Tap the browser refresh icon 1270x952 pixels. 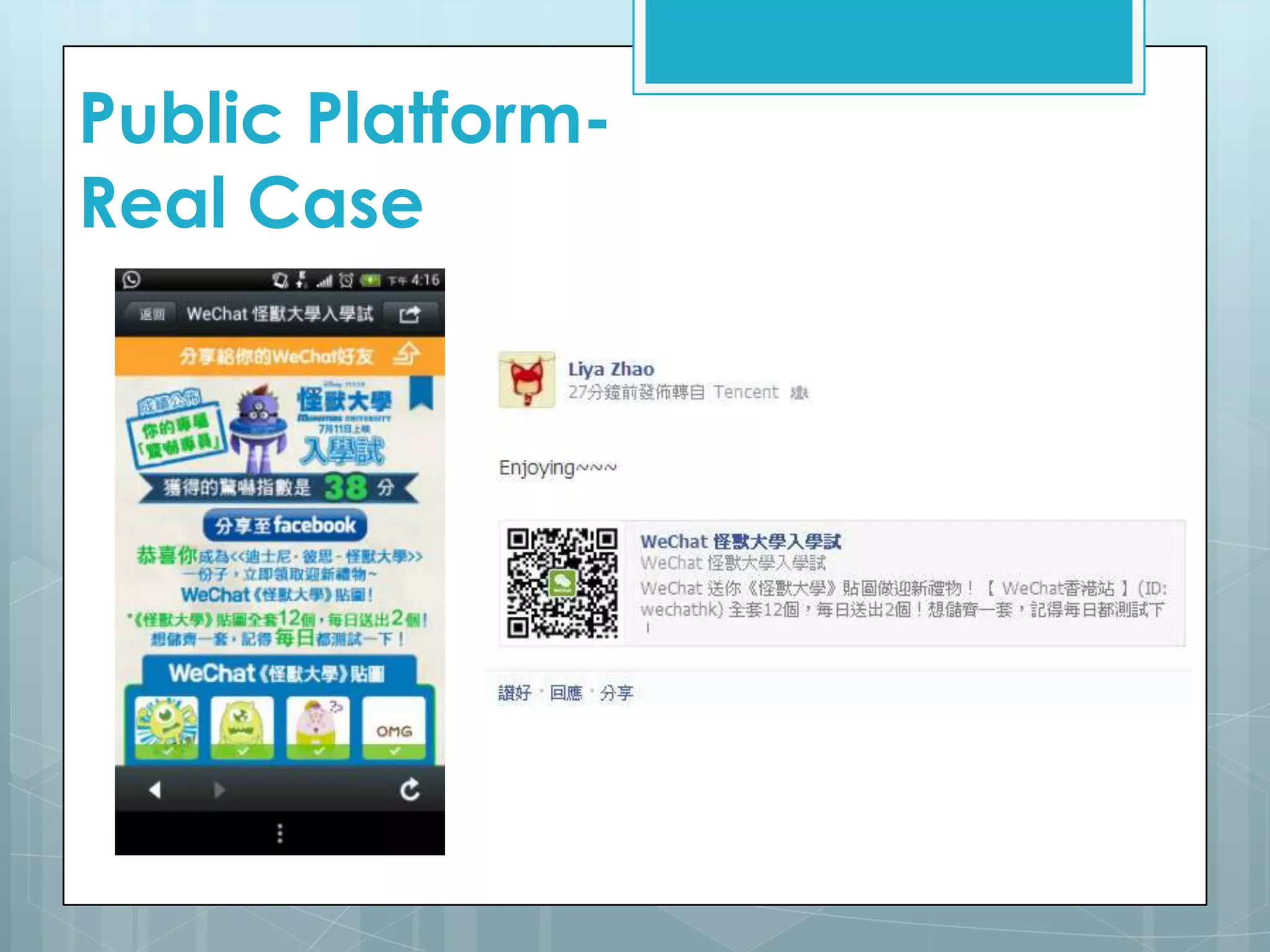410,789
